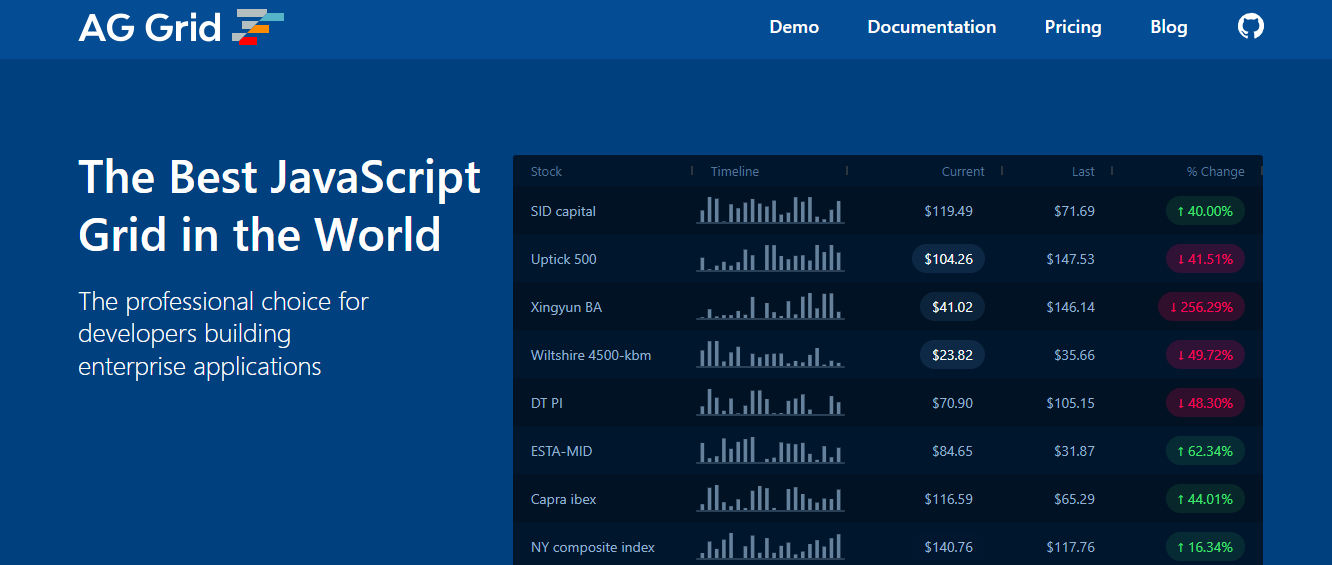Screen dimensions: 1332x565
Task: Select NY composite index stock cell
Action: click(x=593, y=547)
